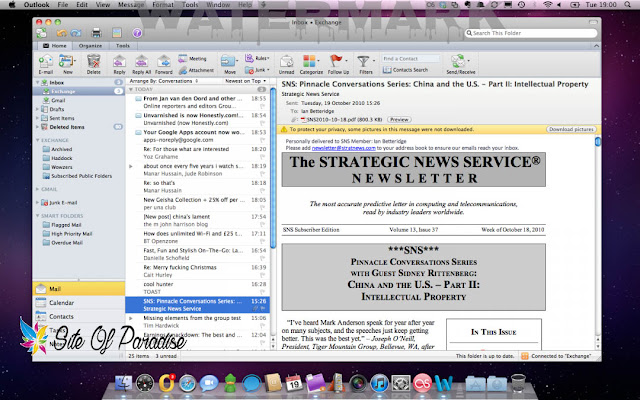Image resolution: width=640 pixels, height=400 pixels.
Task: Click the undo arrow in title toolbar
Action: click(62, 33)
